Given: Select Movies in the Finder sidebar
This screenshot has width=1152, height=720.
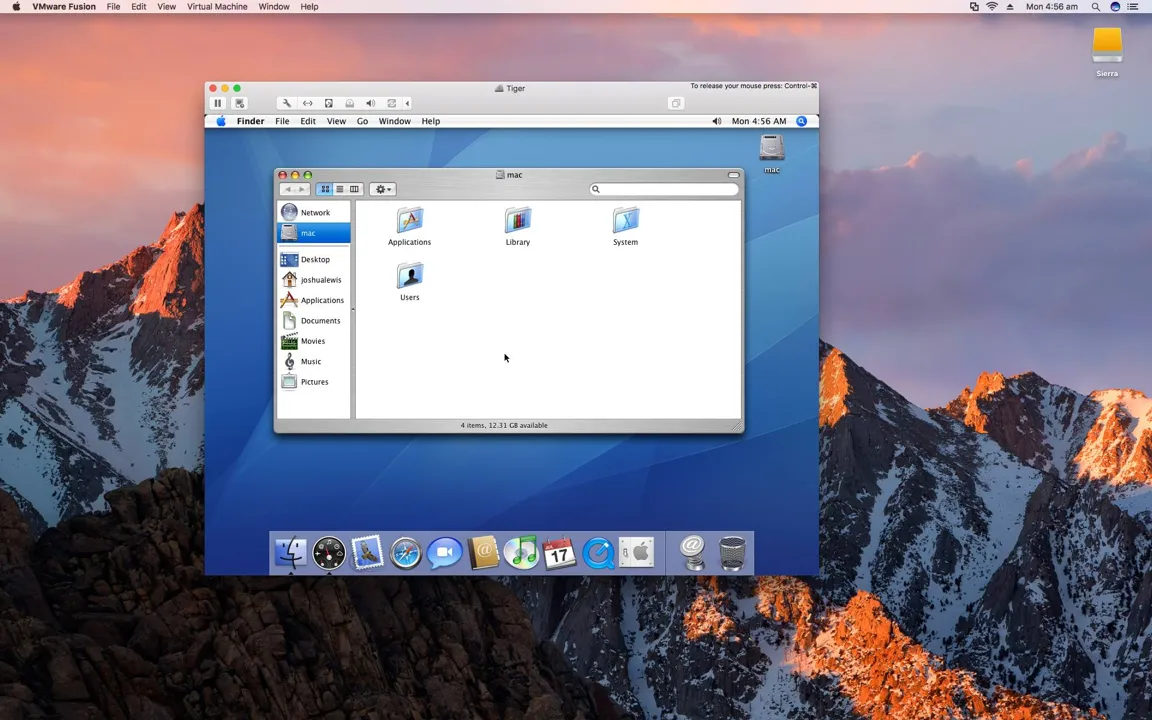Looking at the screenshot, I should (314, 341).
